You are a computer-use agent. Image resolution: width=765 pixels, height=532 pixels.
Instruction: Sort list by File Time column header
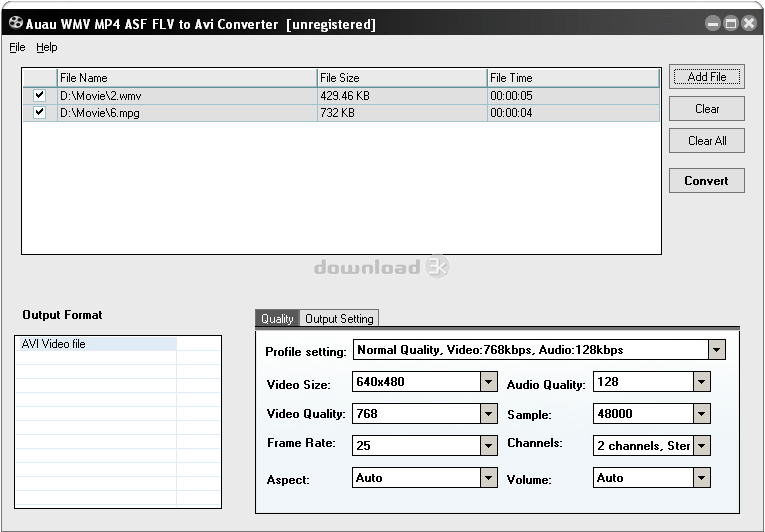tap(573, 78)
